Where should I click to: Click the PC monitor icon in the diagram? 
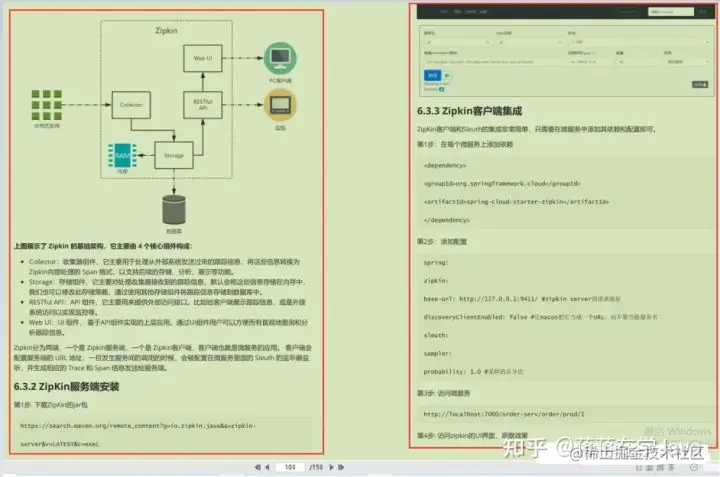click(280, 58)
